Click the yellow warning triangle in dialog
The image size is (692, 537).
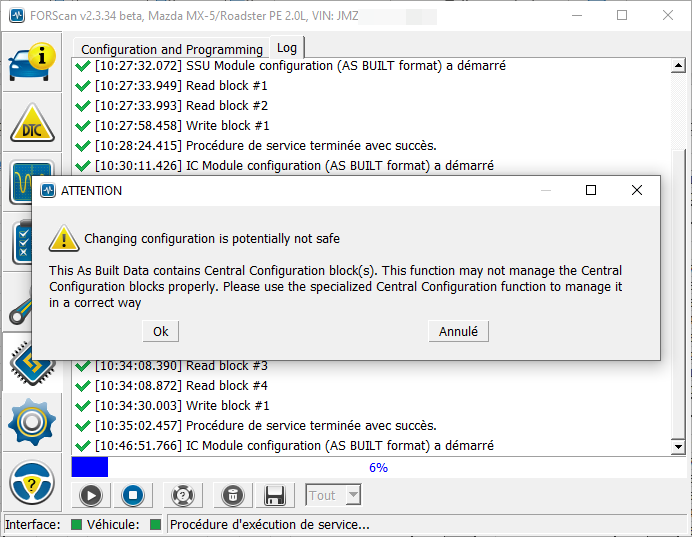tap(64, 238)
